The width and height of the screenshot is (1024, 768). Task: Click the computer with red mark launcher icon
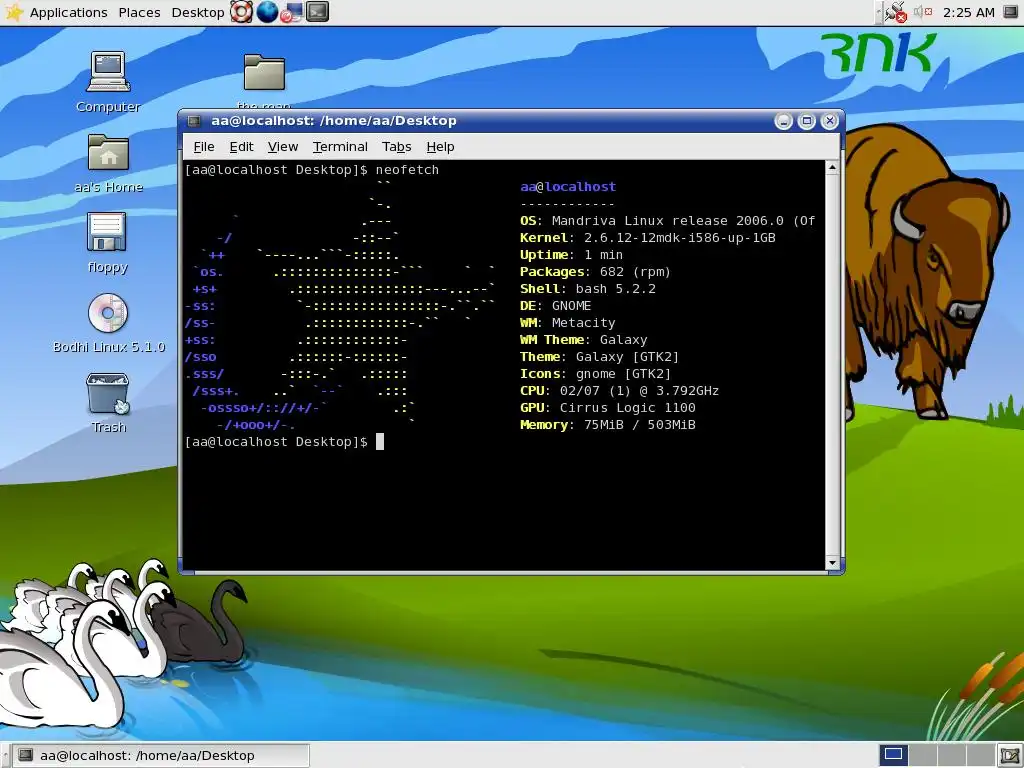[292, 12]
